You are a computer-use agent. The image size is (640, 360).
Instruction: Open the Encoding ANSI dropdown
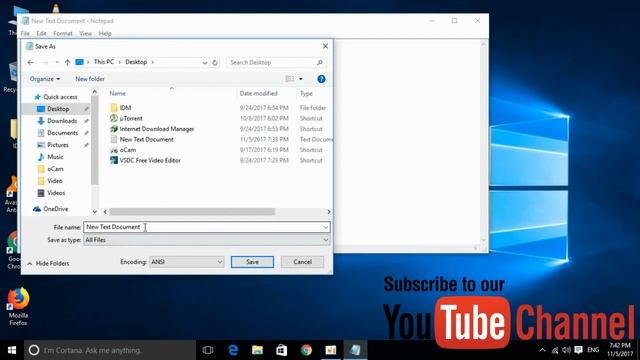(x=187, y=262)
